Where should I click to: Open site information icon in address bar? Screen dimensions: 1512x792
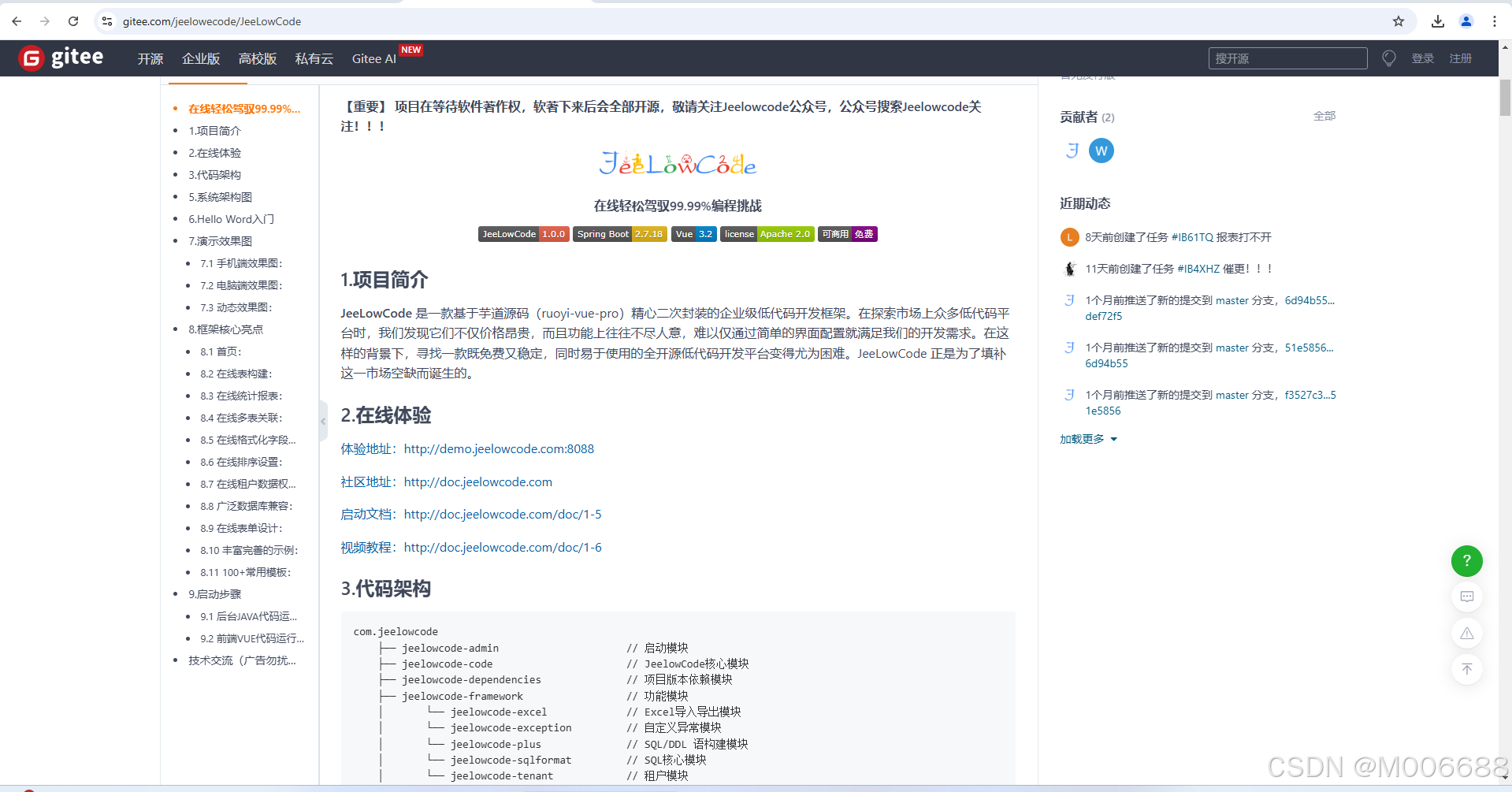point(108,21)
